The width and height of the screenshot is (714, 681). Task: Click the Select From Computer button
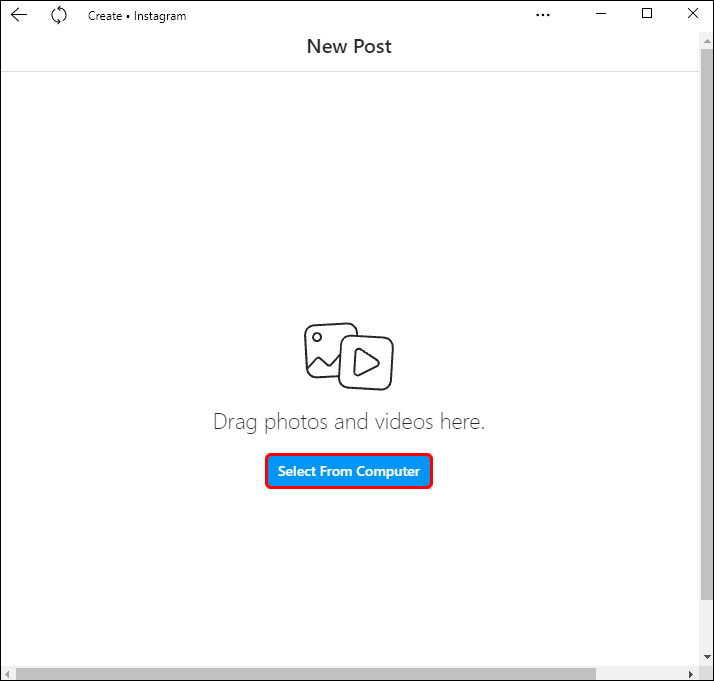(x=349, y=471)
